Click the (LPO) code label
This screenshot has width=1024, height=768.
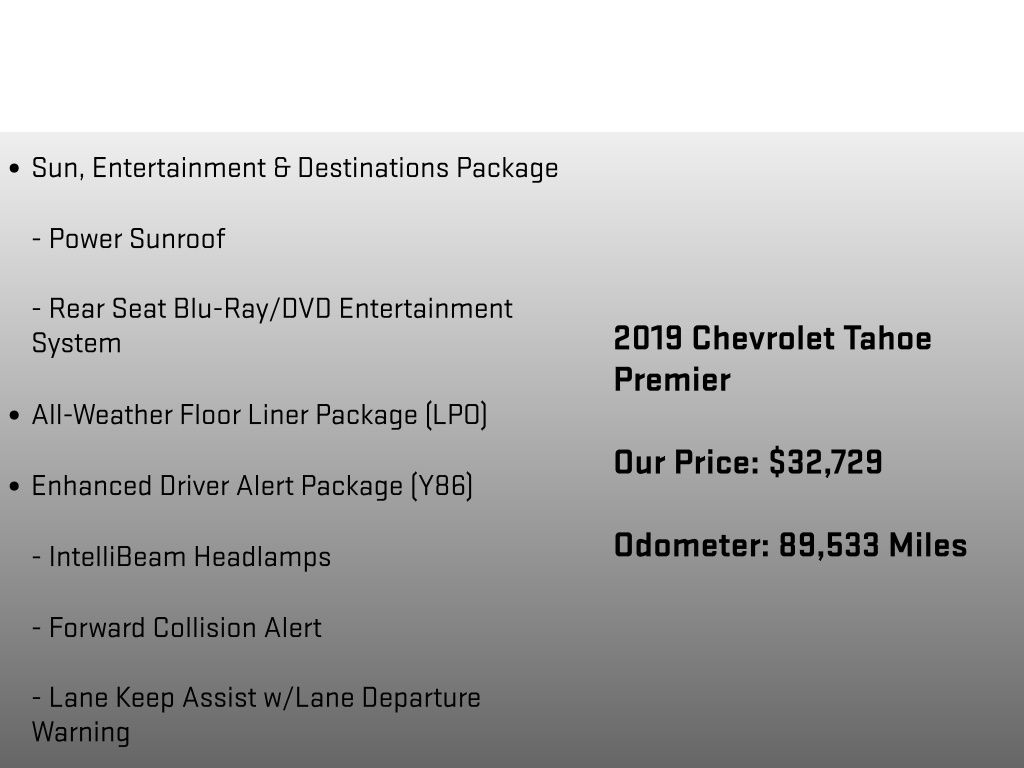[456, 415]
